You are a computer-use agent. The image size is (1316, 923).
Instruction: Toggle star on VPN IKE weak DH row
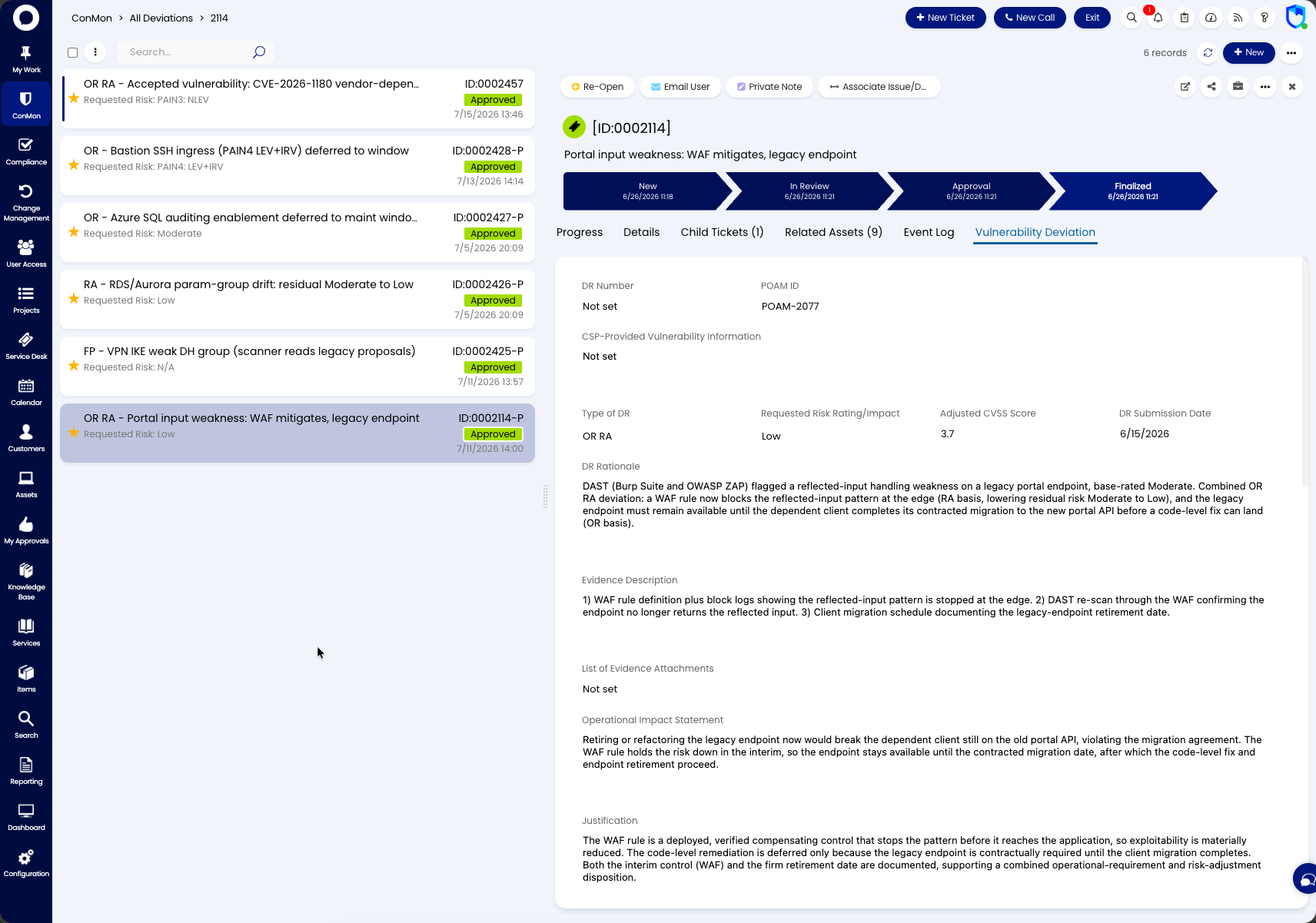(x=74, y=366)
